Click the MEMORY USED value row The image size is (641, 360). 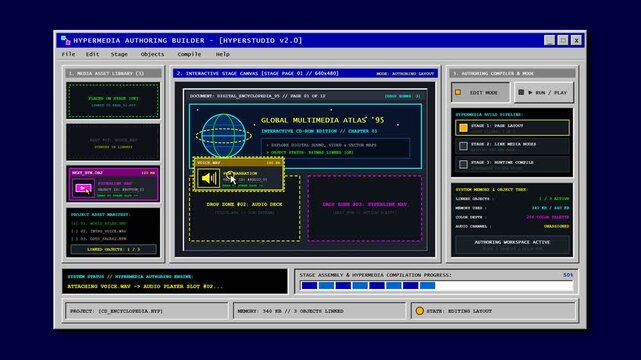(512, 208)
